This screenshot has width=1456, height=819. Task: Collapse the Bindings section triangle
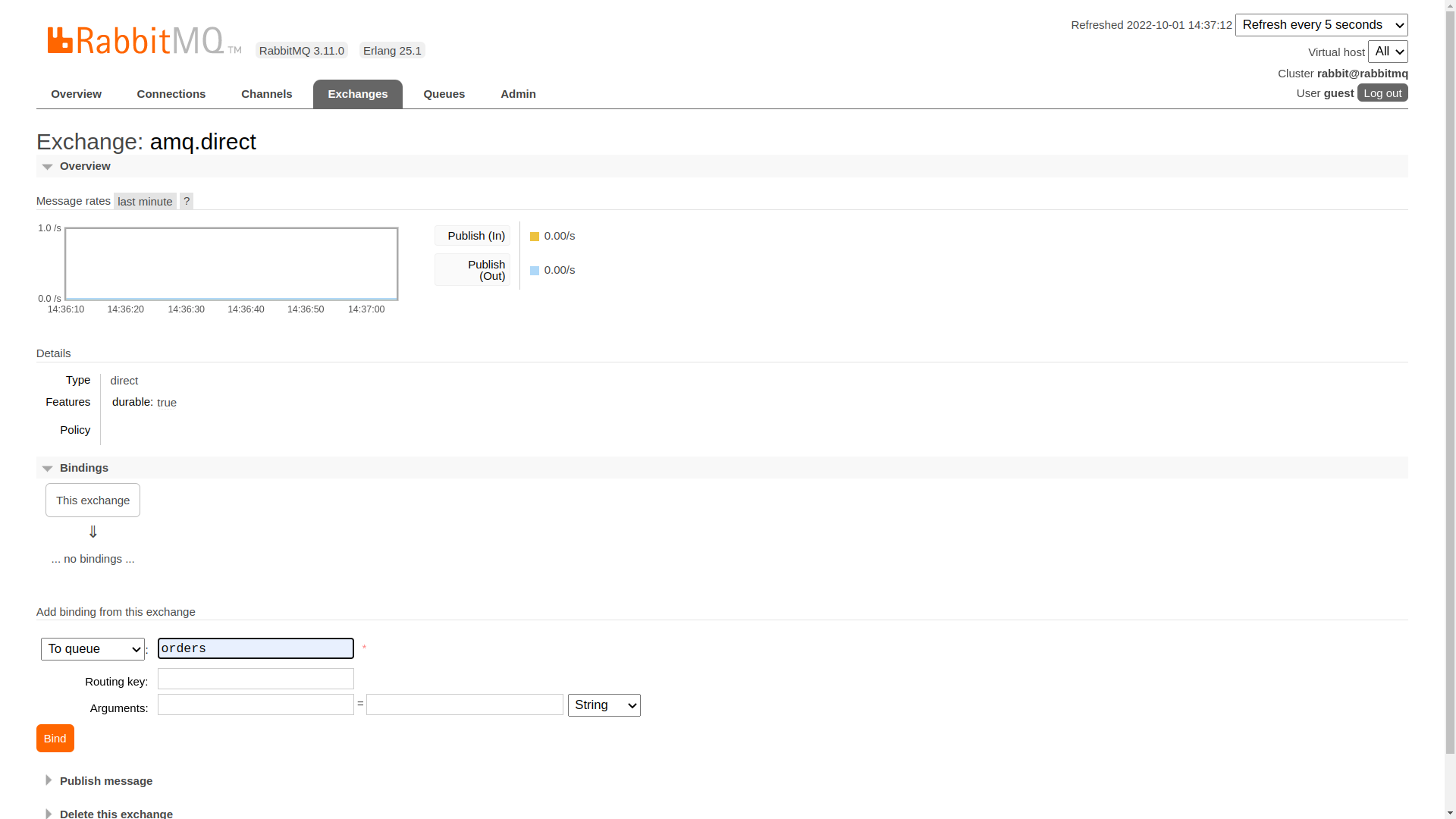click(48, 469)
